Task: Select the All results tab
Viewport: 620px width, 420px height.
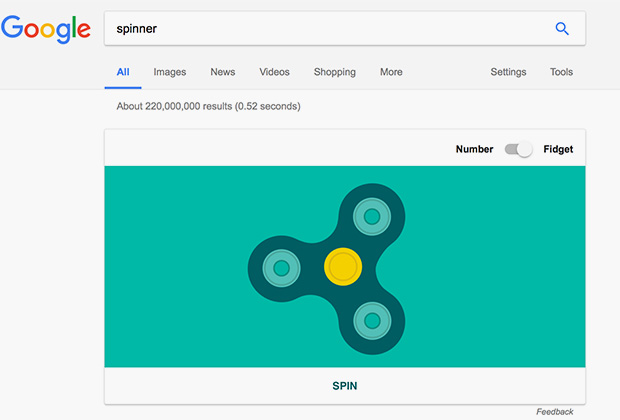Action: click(x=123, y=72)
